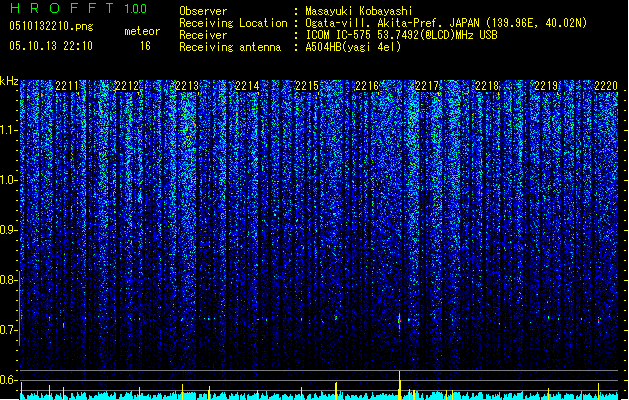Click the 2216 time marker
629x400 pixels.
coord(367,86)
